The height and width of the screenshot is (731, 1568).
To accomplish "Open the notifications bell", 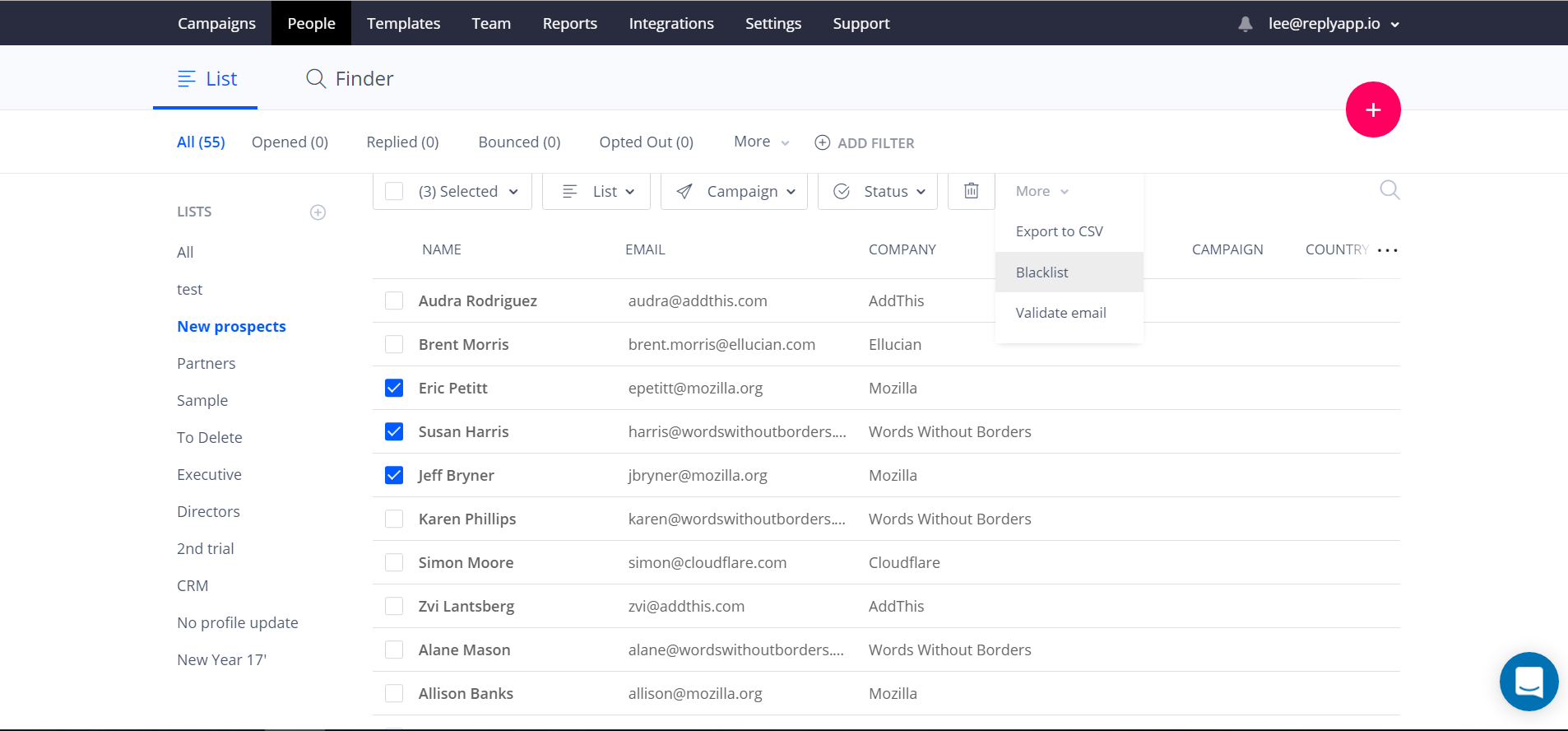I will (x=1246, y=24).
